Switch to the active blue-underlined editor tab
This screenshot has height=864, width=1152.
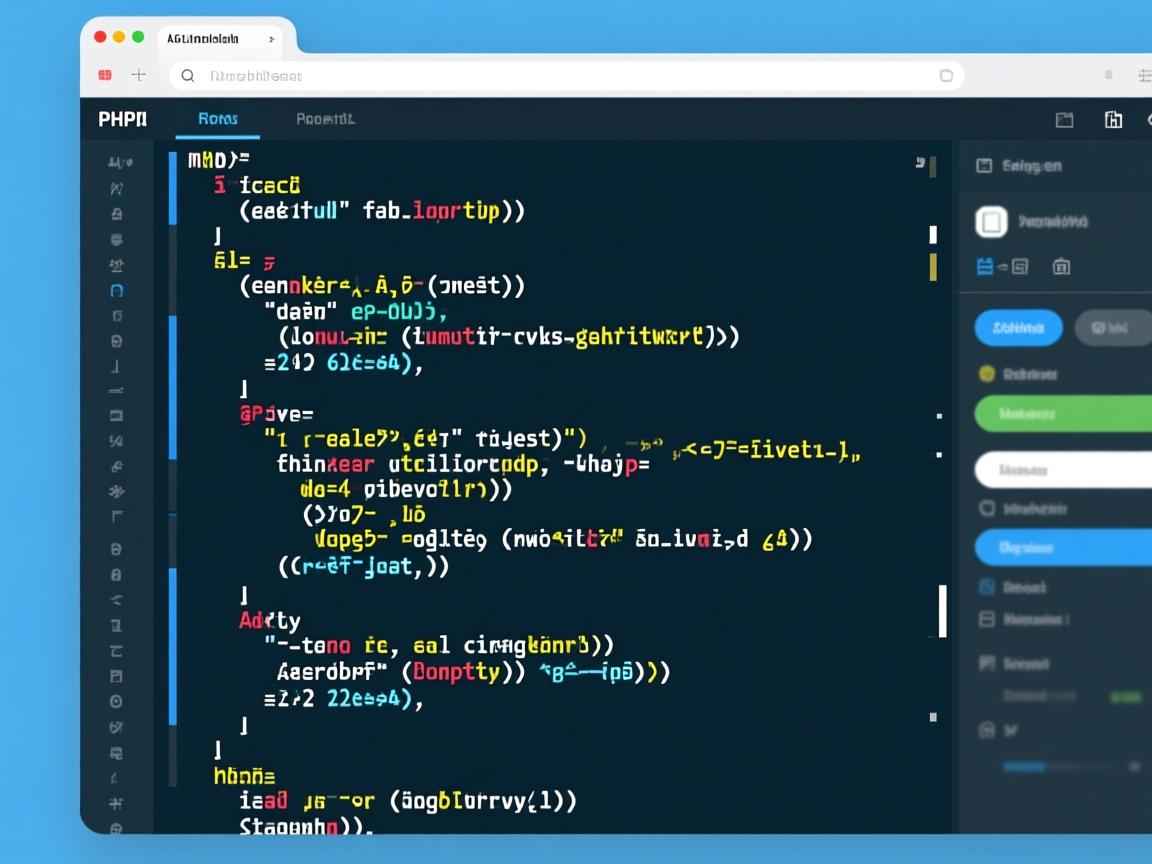click(218, 119)
